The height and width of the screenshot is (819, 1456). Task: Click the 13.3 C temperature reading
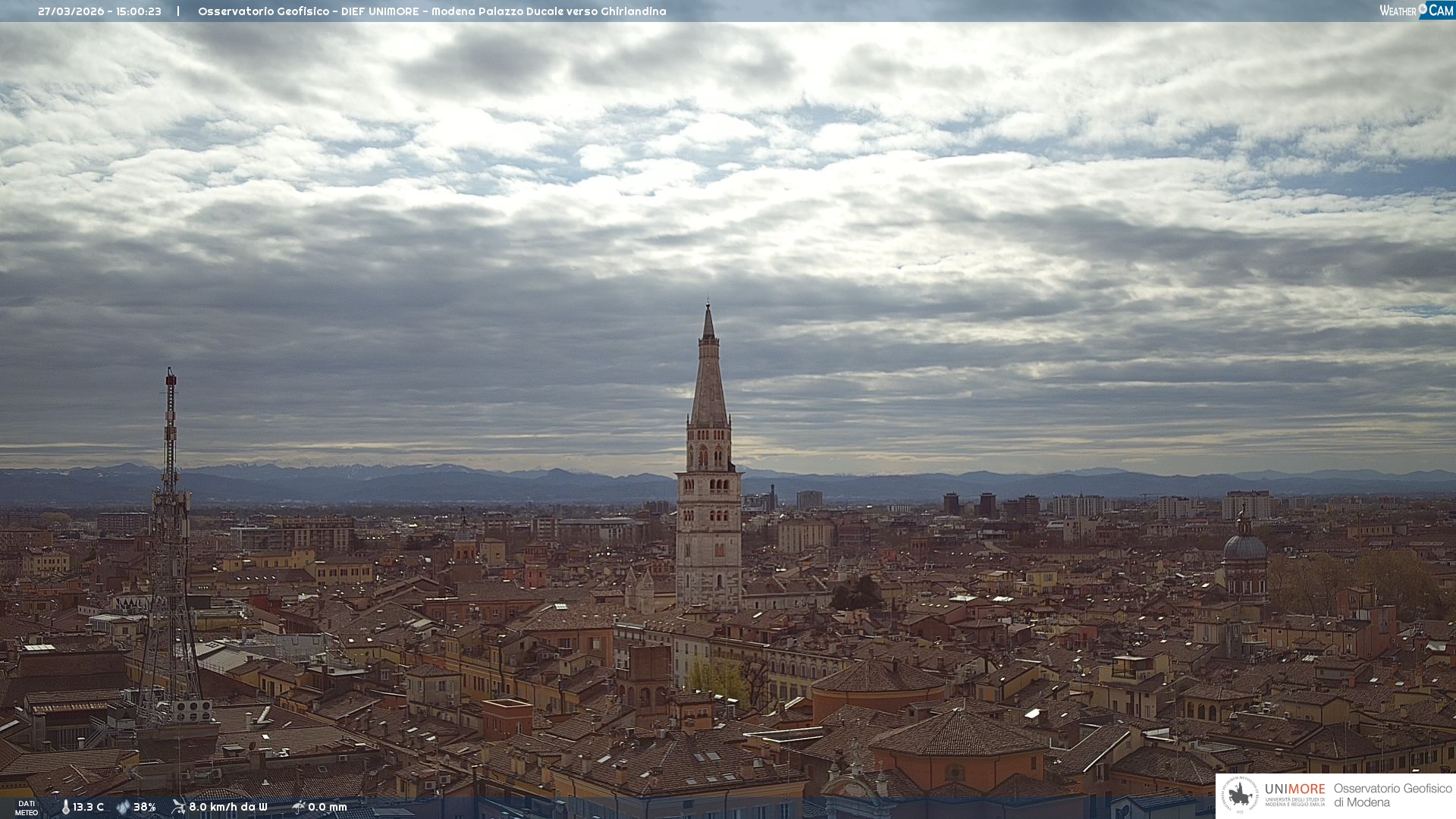tap(88, 807)
